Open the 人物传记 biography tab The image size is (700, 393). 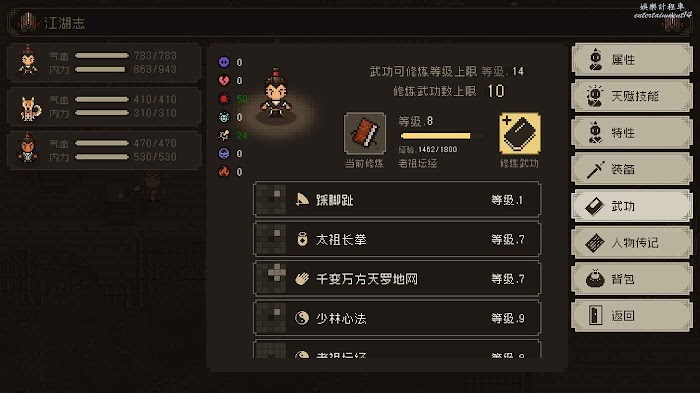point(632,242)
